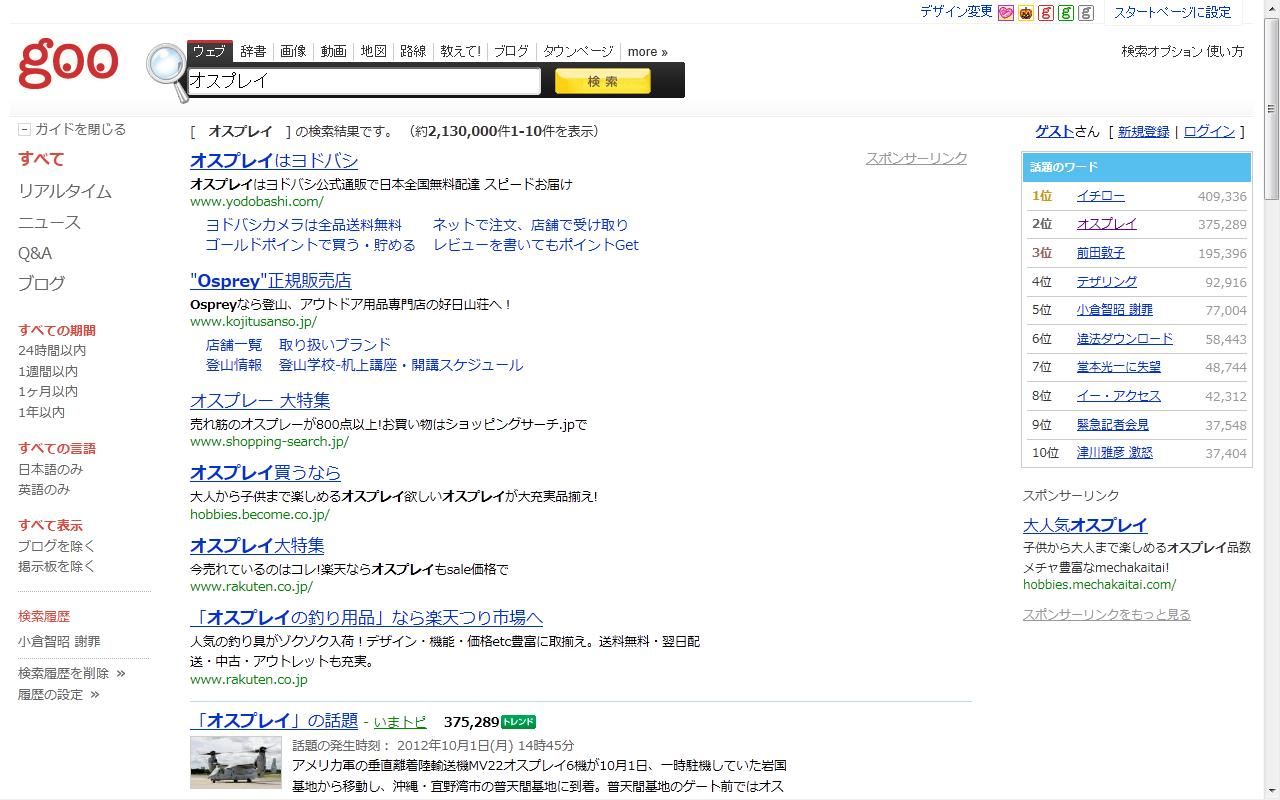Choose the green g design theme
The image size is (1280, 800).
tap(1066, 13)
